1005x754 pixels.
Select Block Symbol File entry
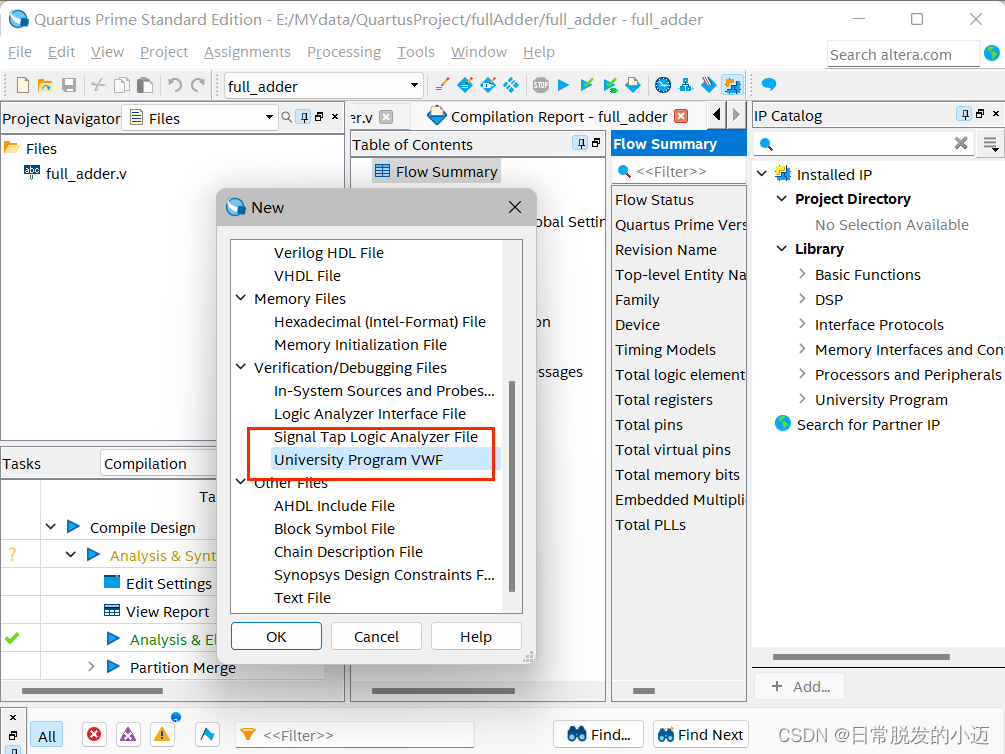coord(334,528)
